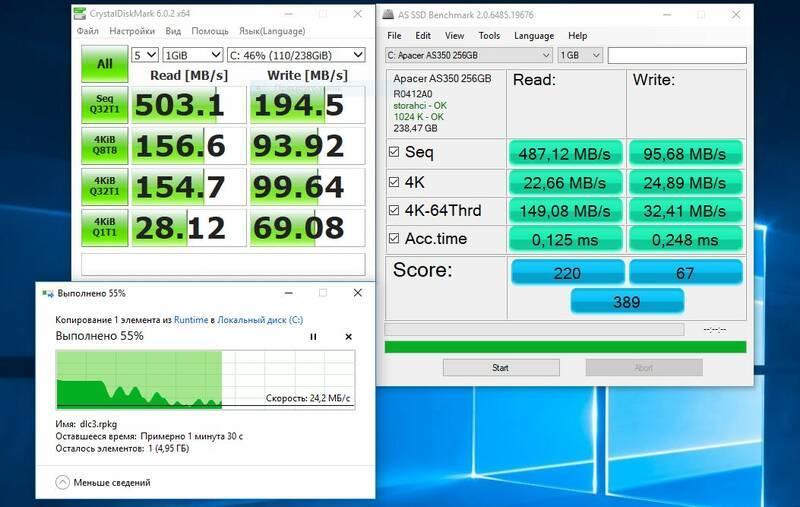The width and height of the screenshot is (800, 507).
Task: Open Вид menu in CrystalDiskMark
Action: point(173,31)
